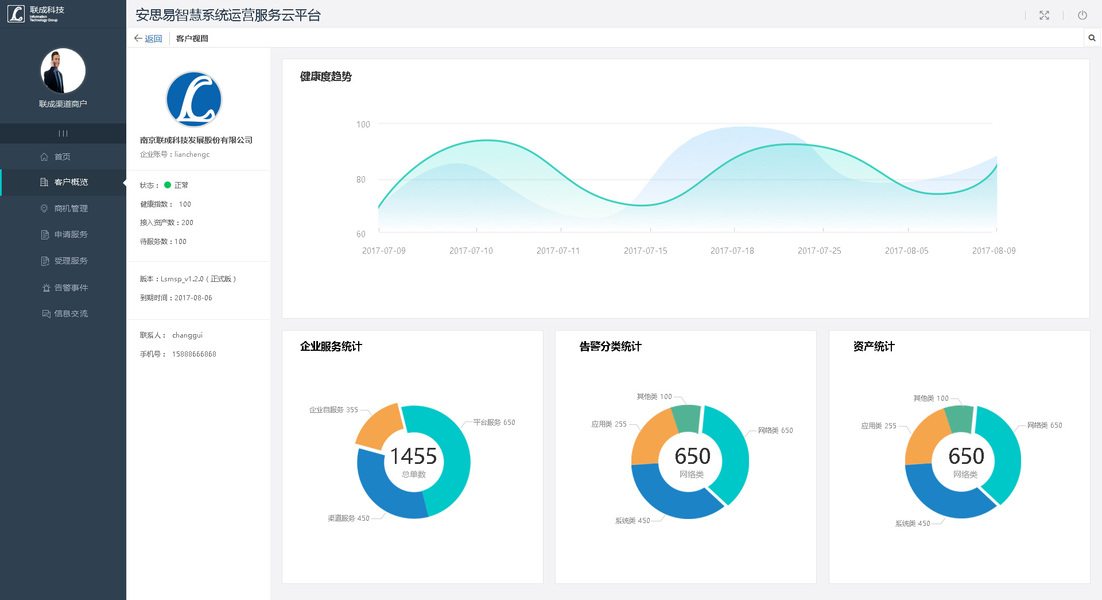1102x600 pixels.
Task: Click the 2017-08-09 date on the chart axis
Action: click(993, 251)
